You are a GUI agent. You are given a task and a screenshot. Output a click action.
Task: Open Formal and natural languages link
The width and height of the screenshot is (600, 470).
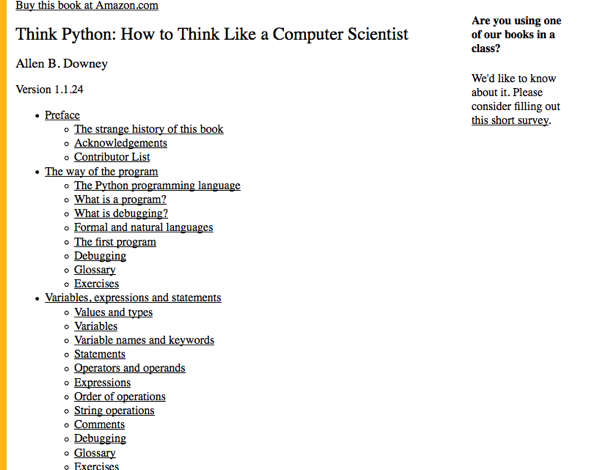[x=143, y=227]
